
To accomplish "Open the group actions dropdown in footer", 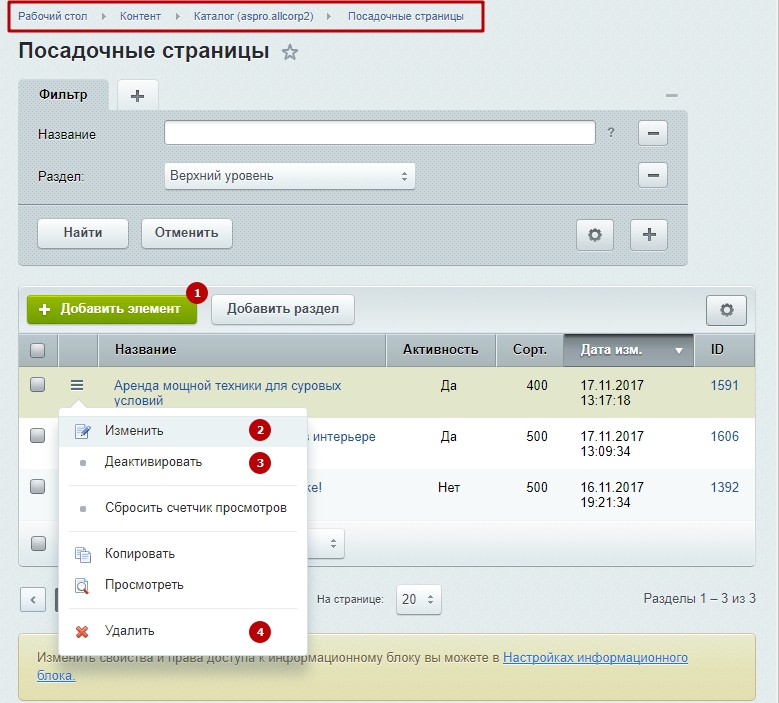I will (325, 544).
